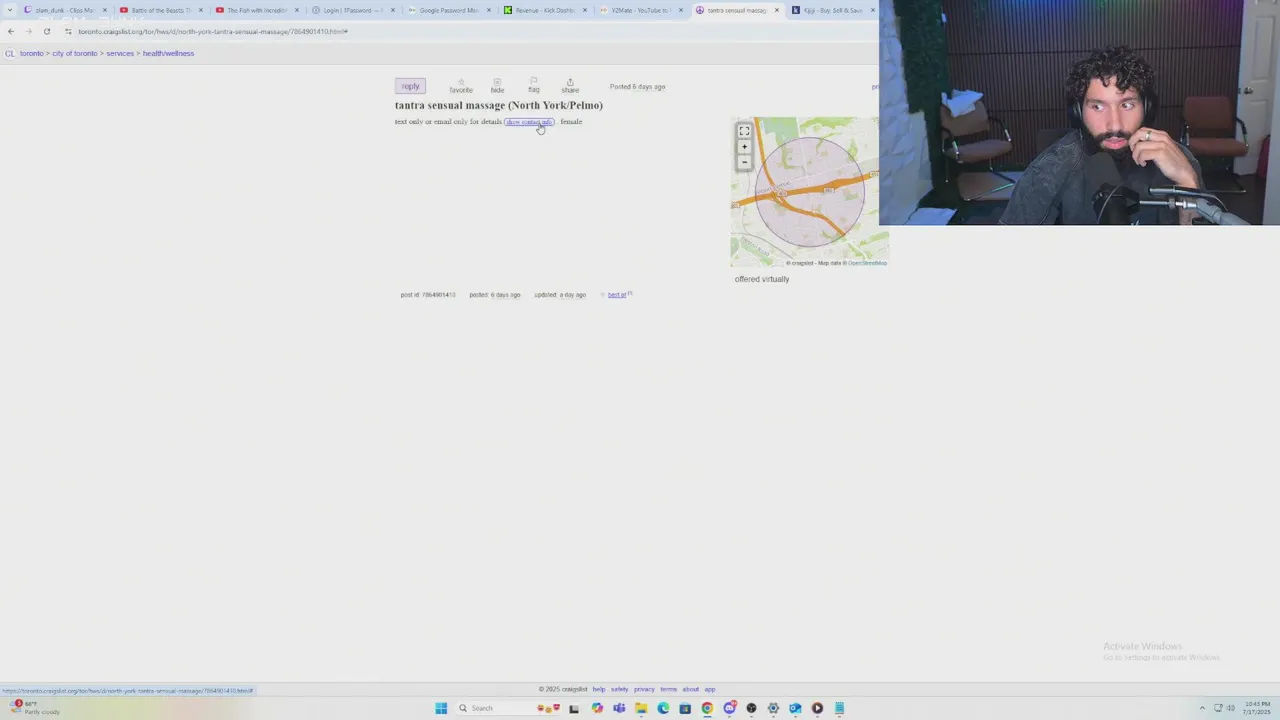Launch Copilot from the taskbar
1280x720 pixels.
597,708
